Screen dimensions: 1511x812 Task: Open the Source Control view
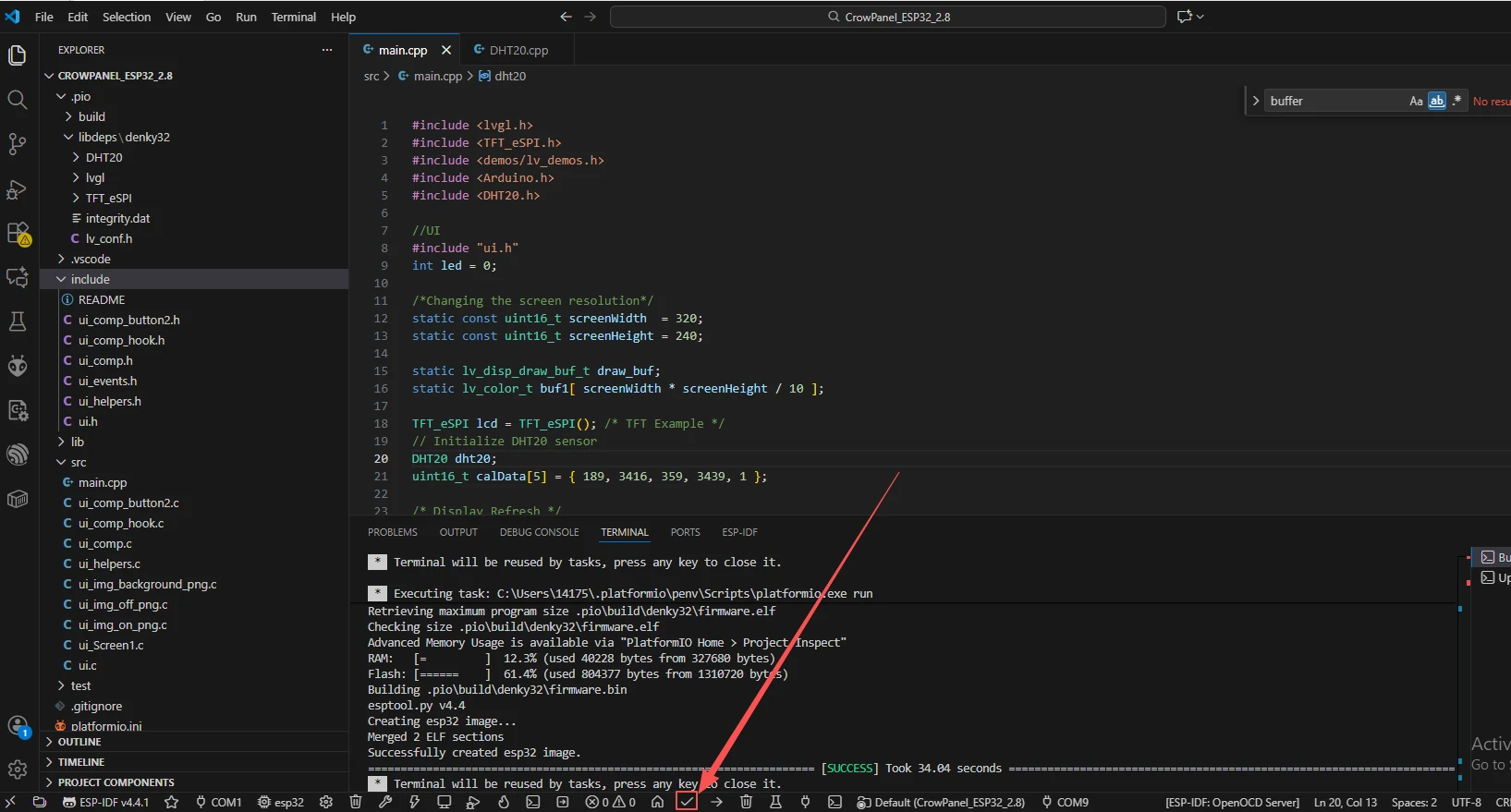point(18,143)
